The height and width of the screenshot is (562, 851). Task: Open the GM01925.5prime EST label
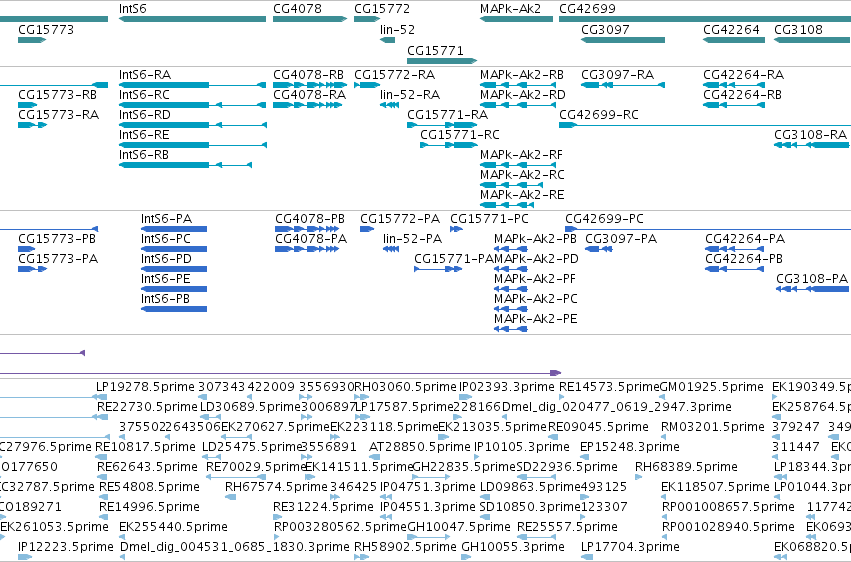coord(712,387)
